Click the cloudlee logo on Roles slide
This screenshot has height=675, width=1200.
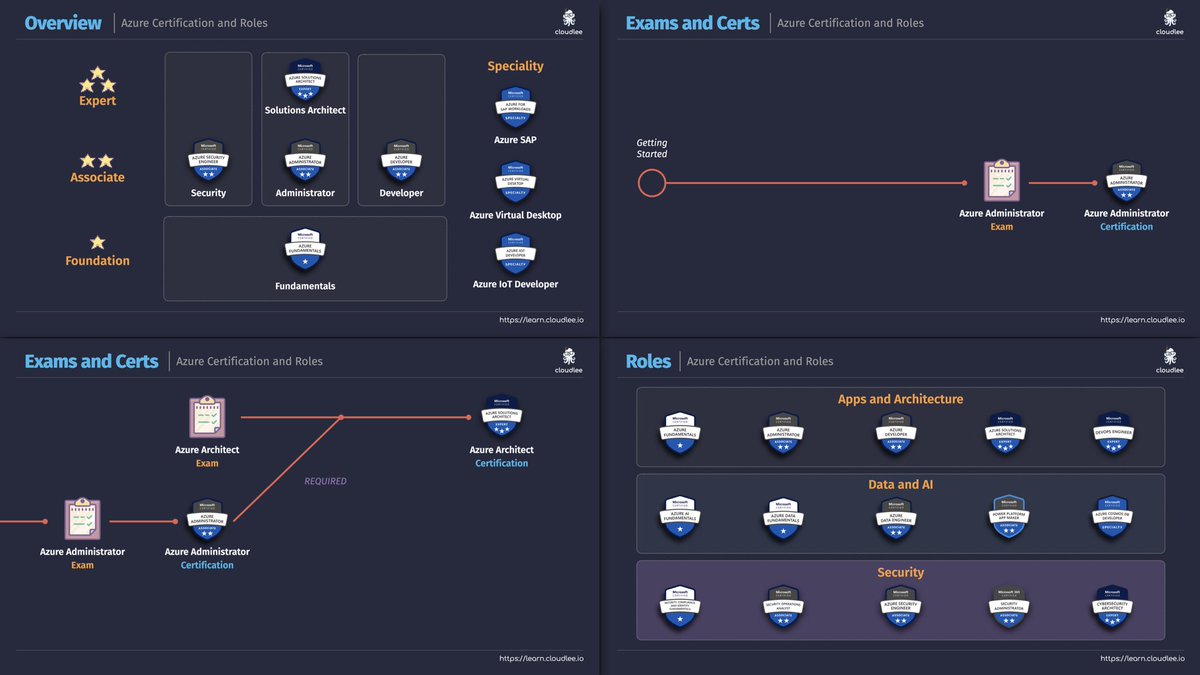pyautogui.click(x=1168, y=362)
